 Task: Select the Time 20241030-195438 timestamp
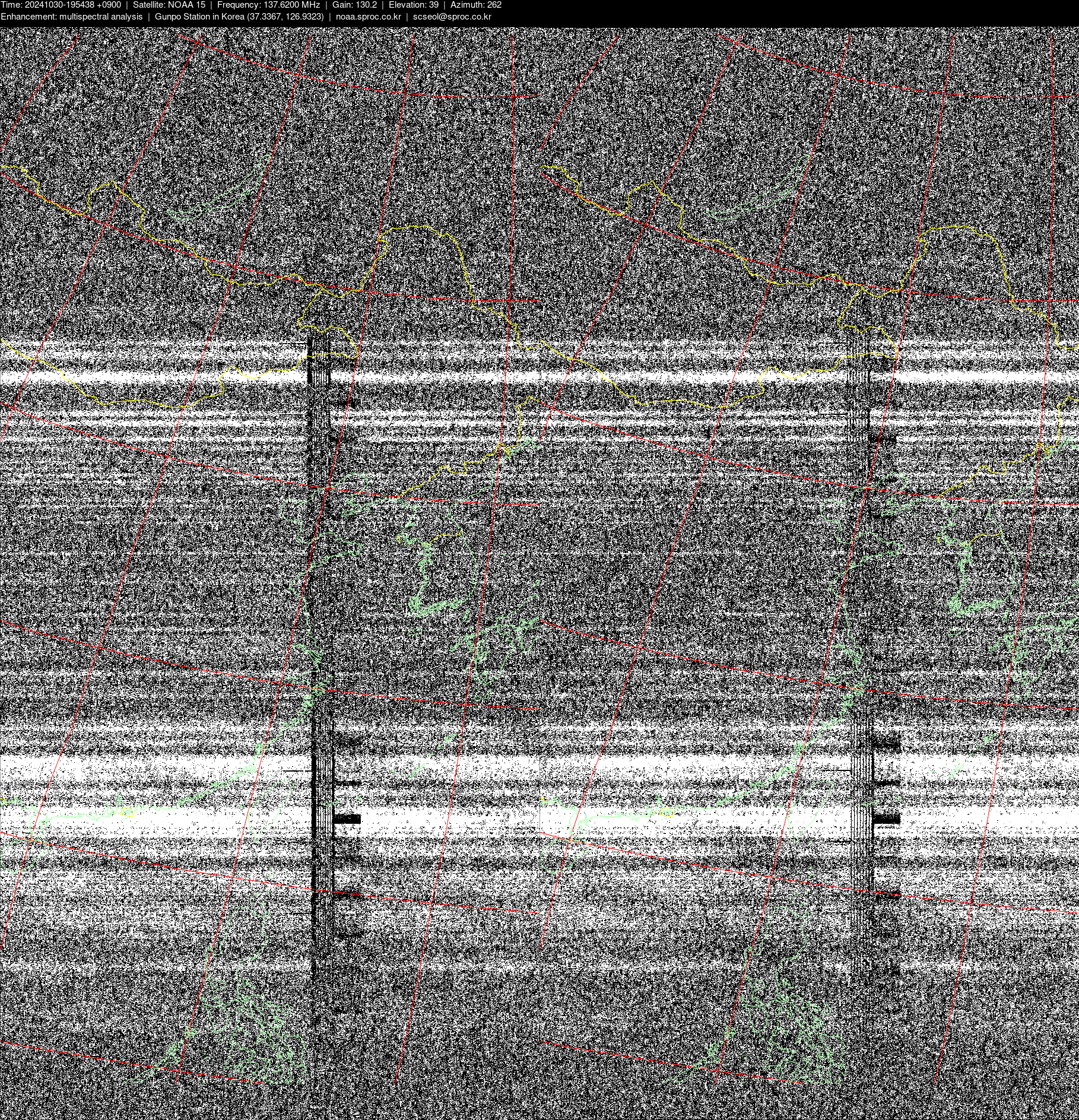click(61, 5)
